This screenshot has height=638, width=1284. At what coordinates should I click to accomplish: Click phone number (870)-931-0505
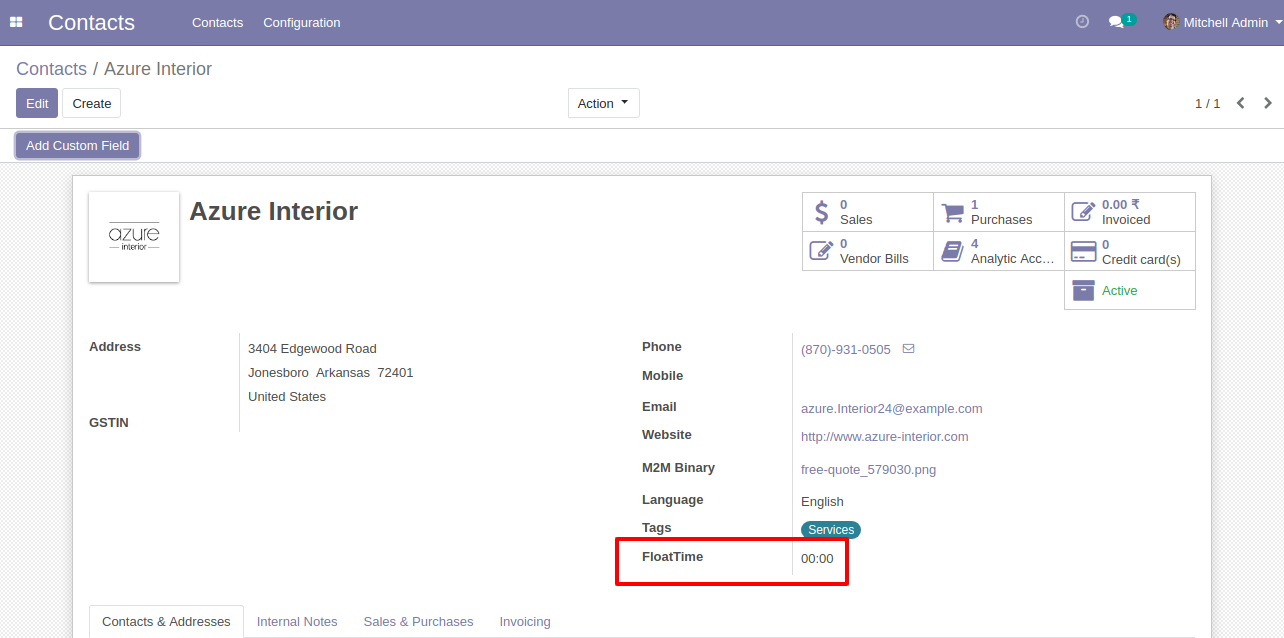click(x=846, y=349)
